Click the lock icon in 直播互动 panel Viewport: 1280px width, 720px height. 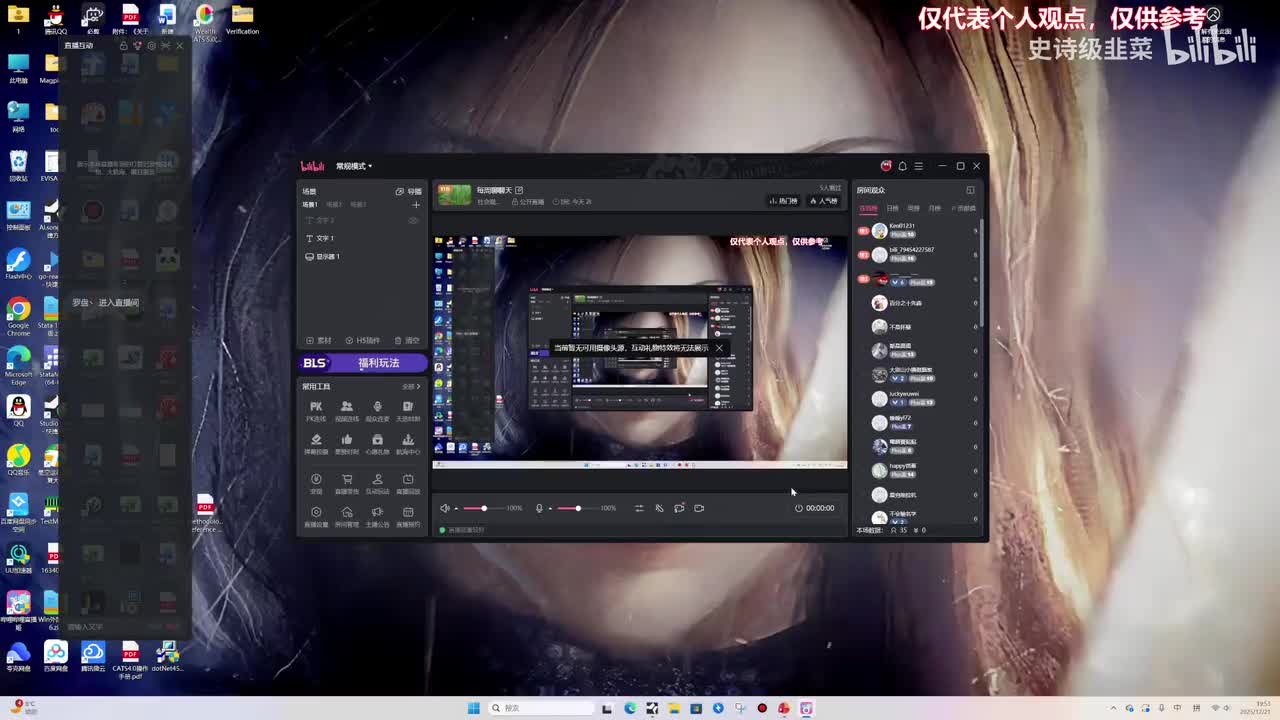point(124,46)
